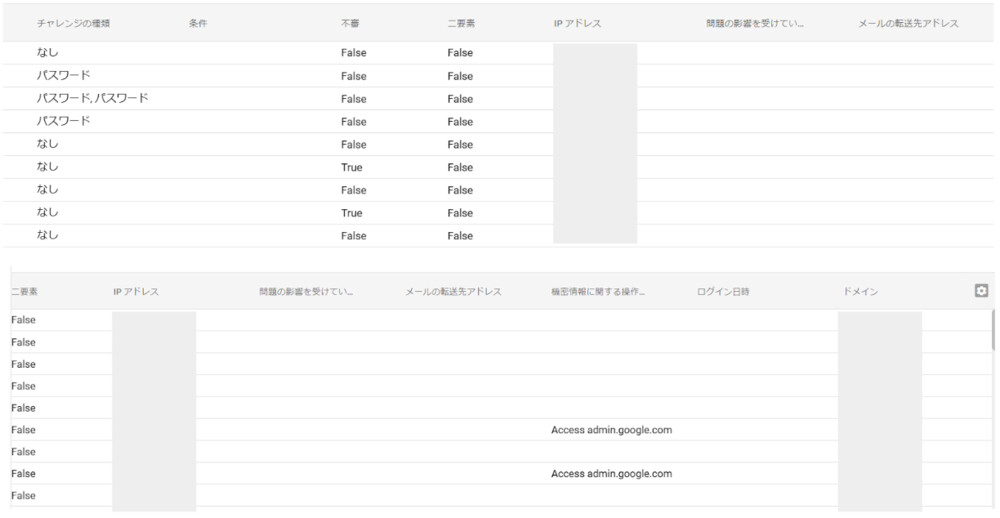
Task: Click 二要素 header in lower table
Action: [x=23, y=292]
